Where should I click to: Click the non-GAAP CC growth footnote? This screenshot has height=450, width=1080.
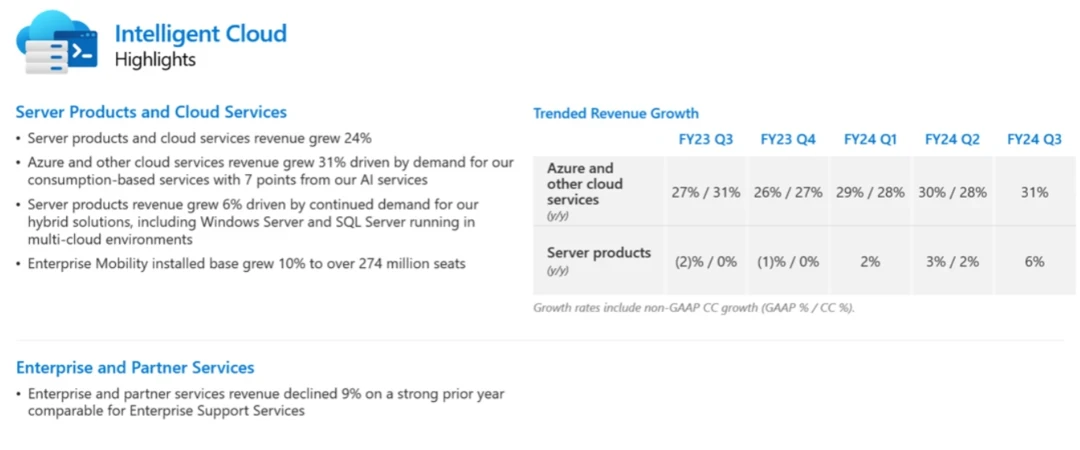694,307
